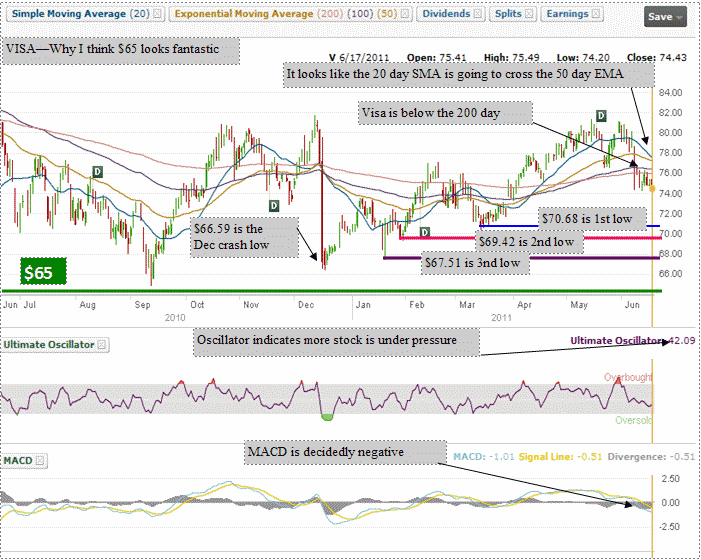Click the dividend D marker near November 2010
The height and width of the screenshot is (560, 701).
click(x=274, y=206)
